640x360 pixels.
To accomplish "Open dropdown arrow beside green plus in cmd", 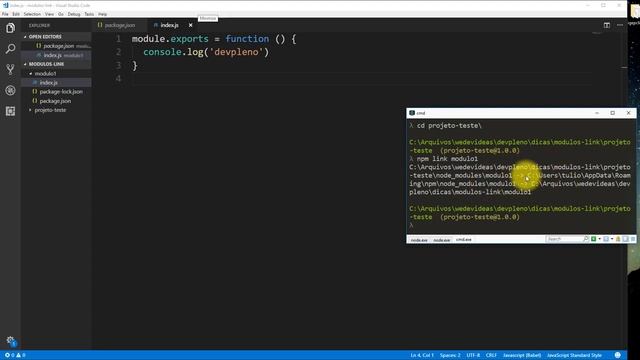I will (x=599, y=239).
